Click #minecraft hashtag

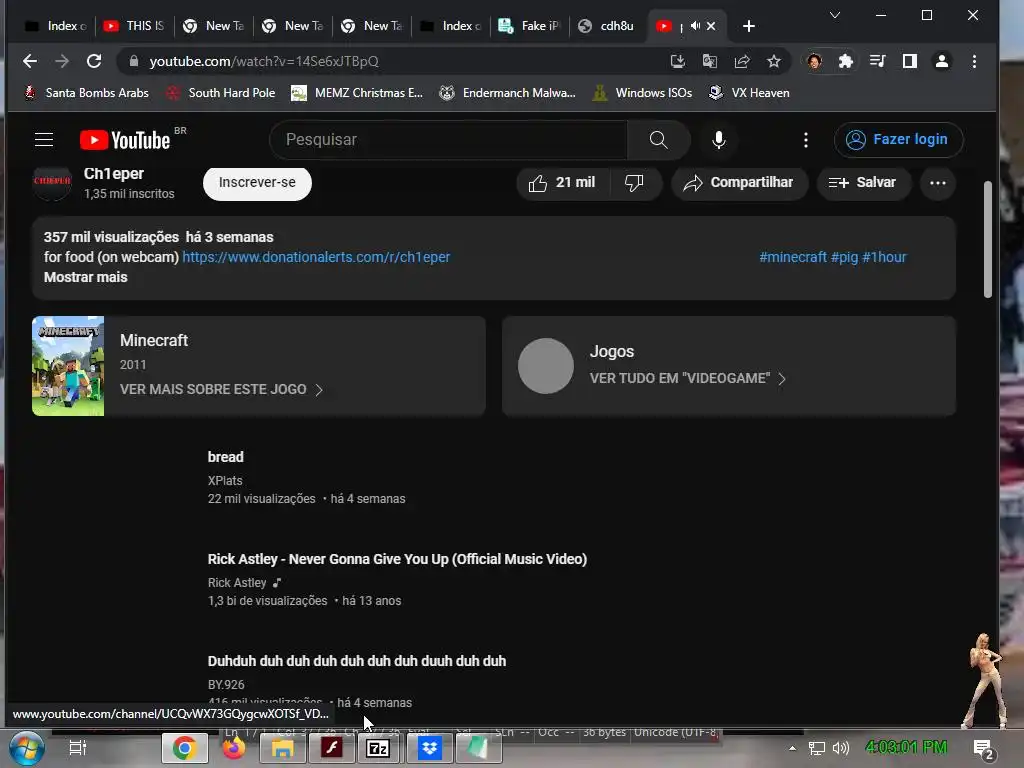click(x=793, y=257)
